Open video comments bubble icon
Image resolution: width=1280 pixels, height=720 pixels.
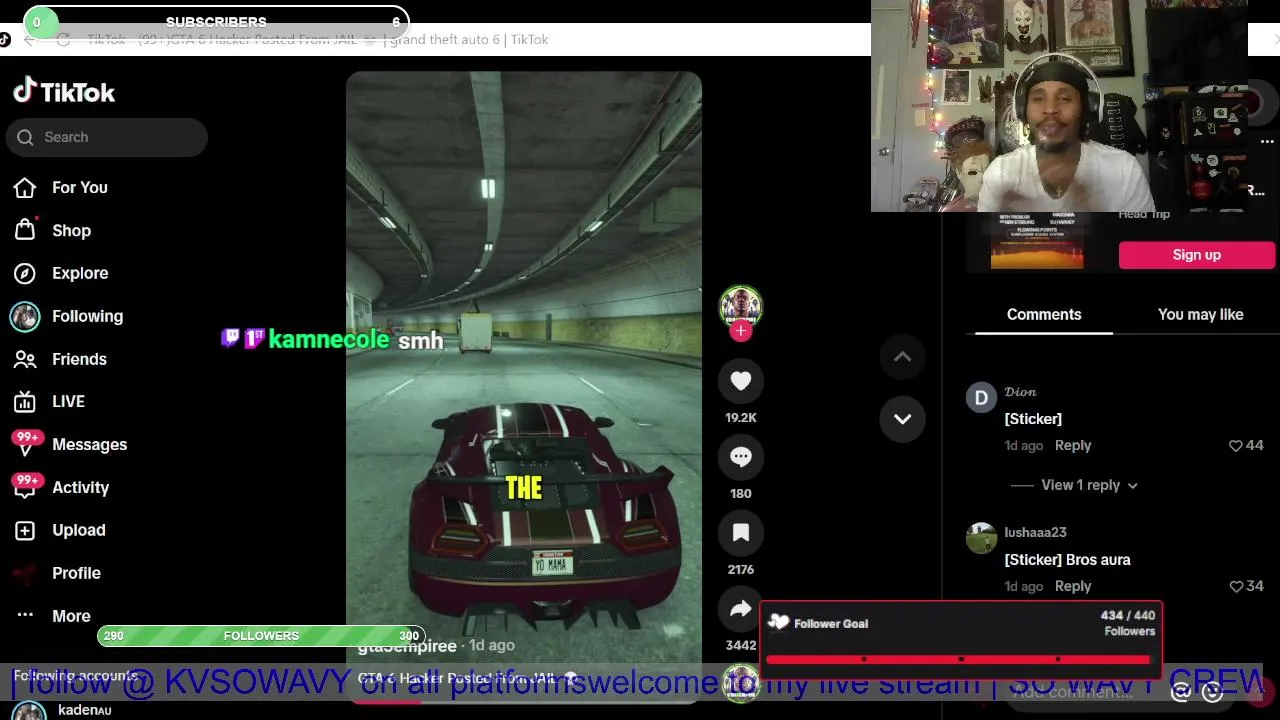[741, 456]
